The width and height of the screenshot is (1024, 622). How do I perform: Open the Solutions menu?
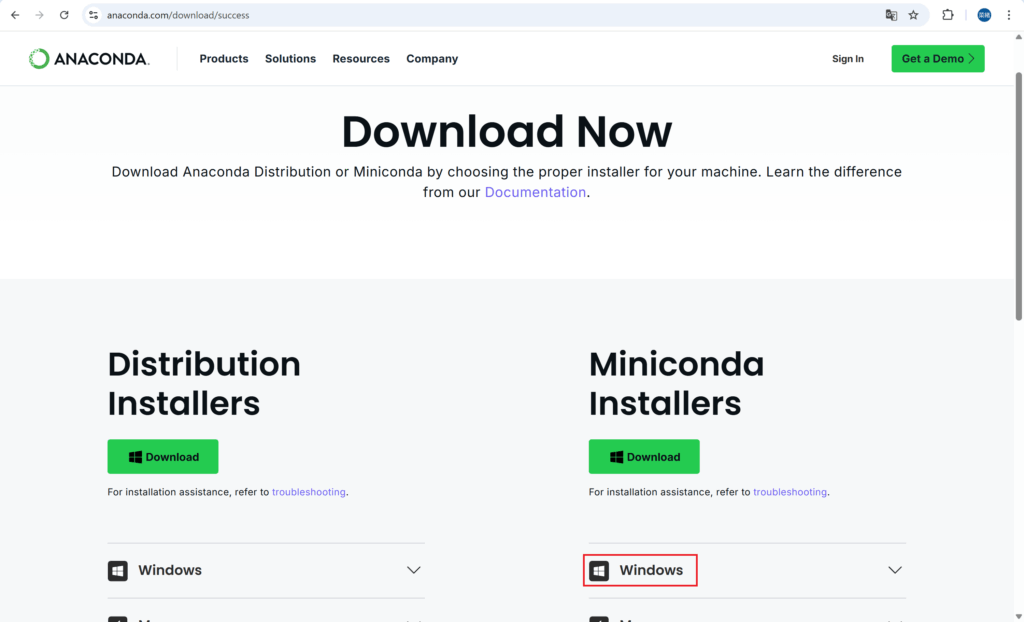click(x=291, y=59)
